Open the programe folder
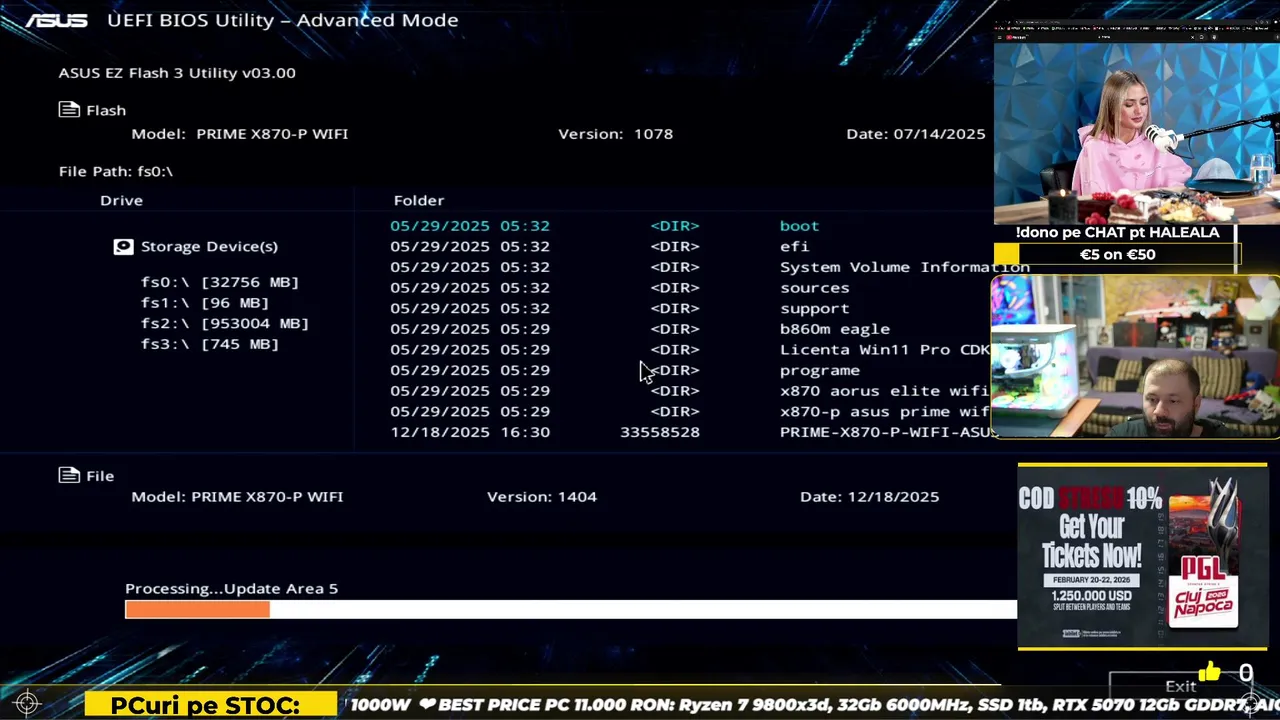 point(820,370)
